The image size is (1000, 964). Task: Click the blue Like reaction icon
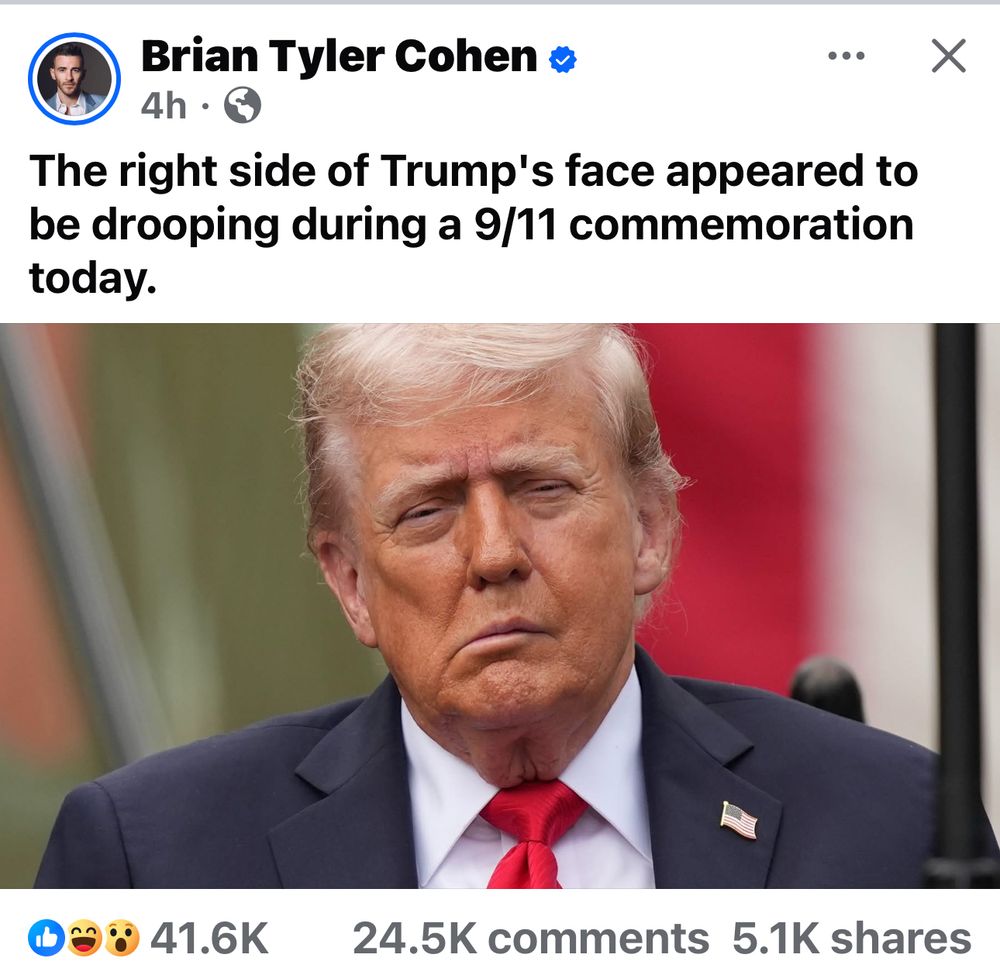point(44,937)
